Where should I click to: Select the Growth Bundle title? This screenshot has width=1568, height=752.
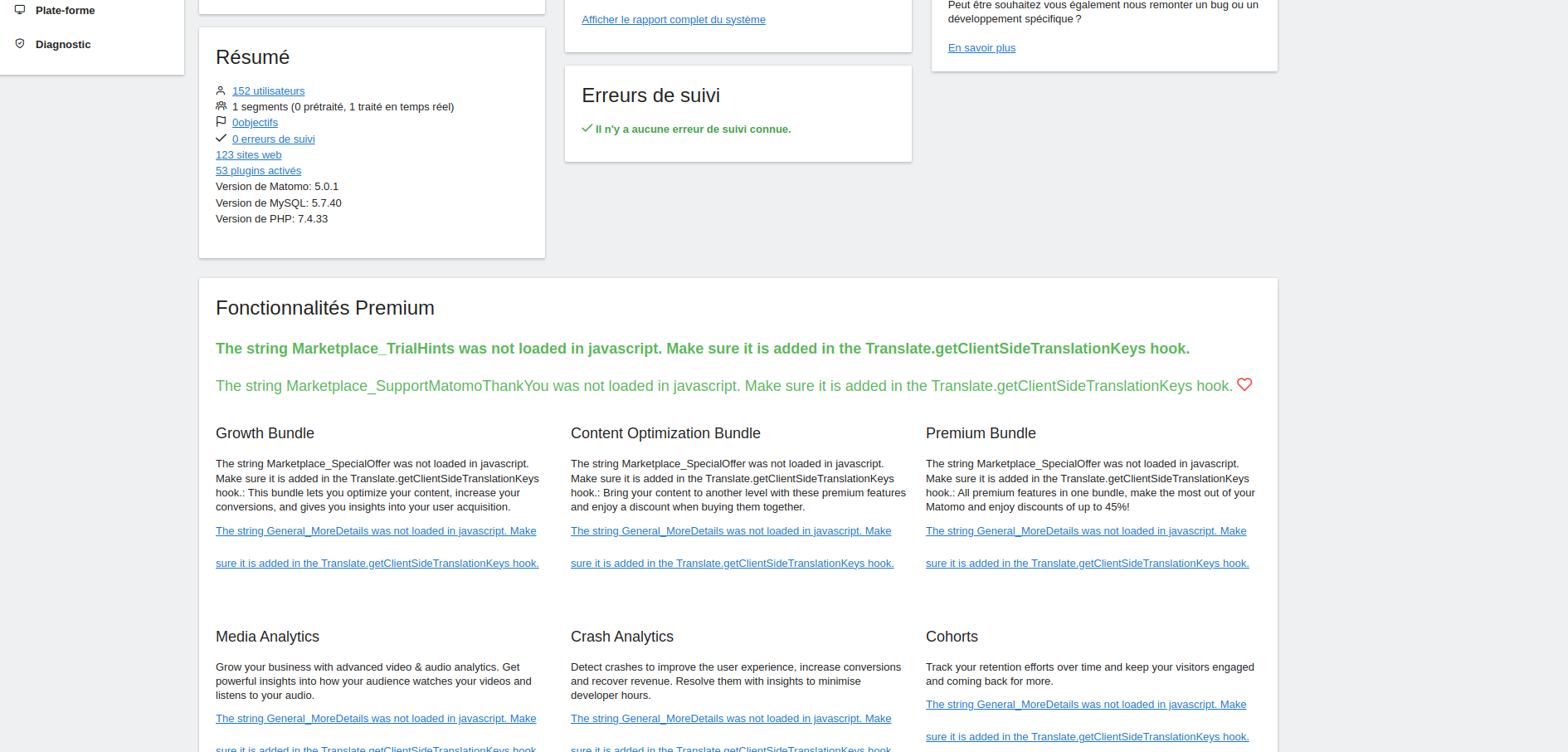point(265,433)
